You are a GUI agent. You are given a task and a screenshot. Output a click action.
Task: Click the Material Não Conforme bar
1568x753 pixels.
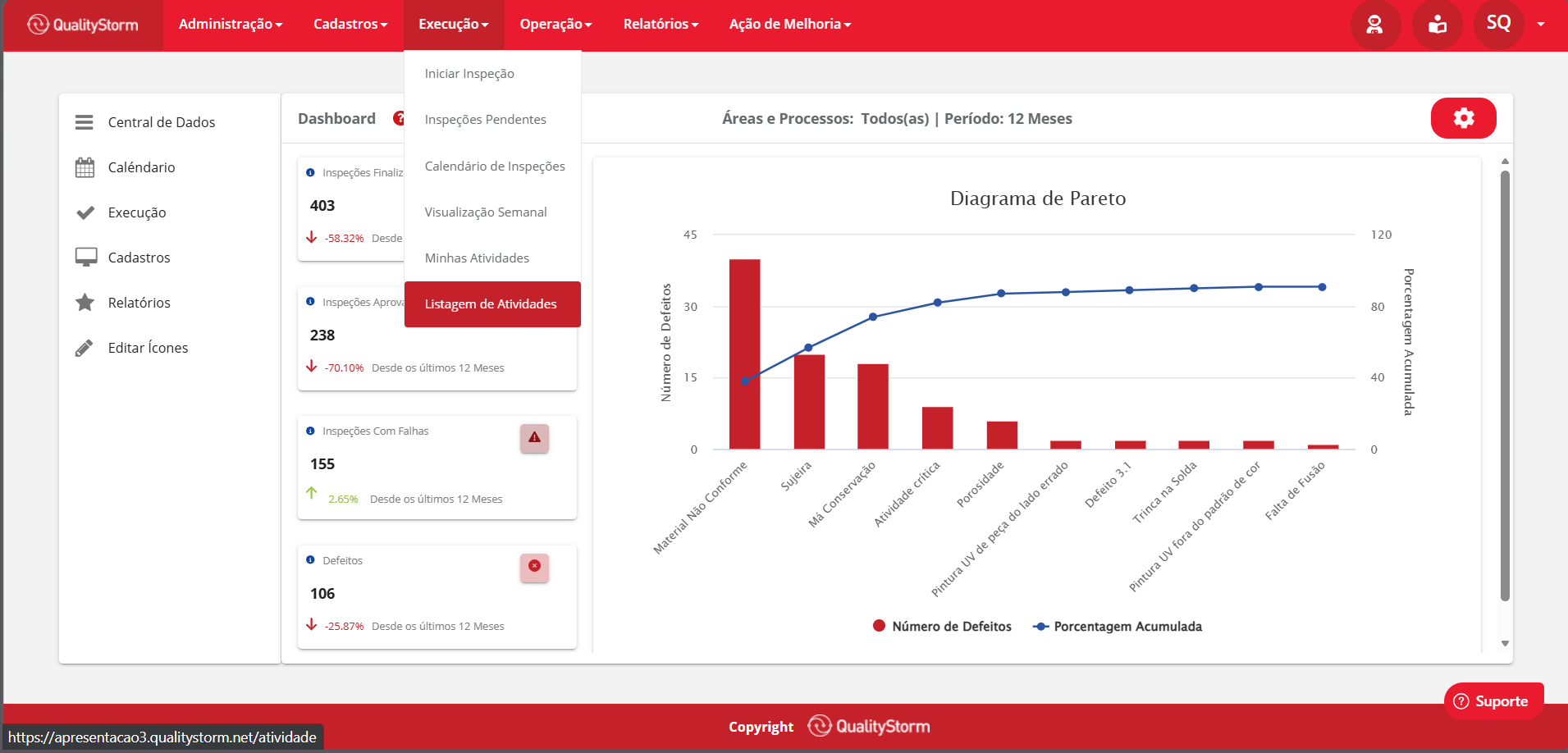point(744,354)
